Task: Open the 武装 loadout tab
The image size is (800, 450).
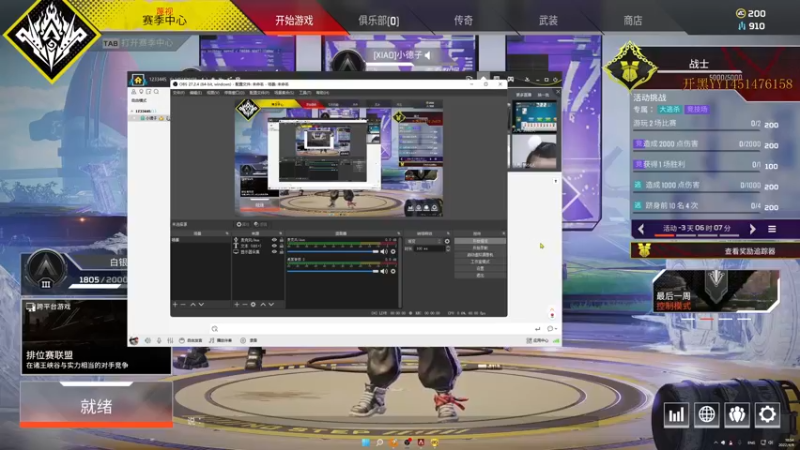Action: tap(548, 20)
